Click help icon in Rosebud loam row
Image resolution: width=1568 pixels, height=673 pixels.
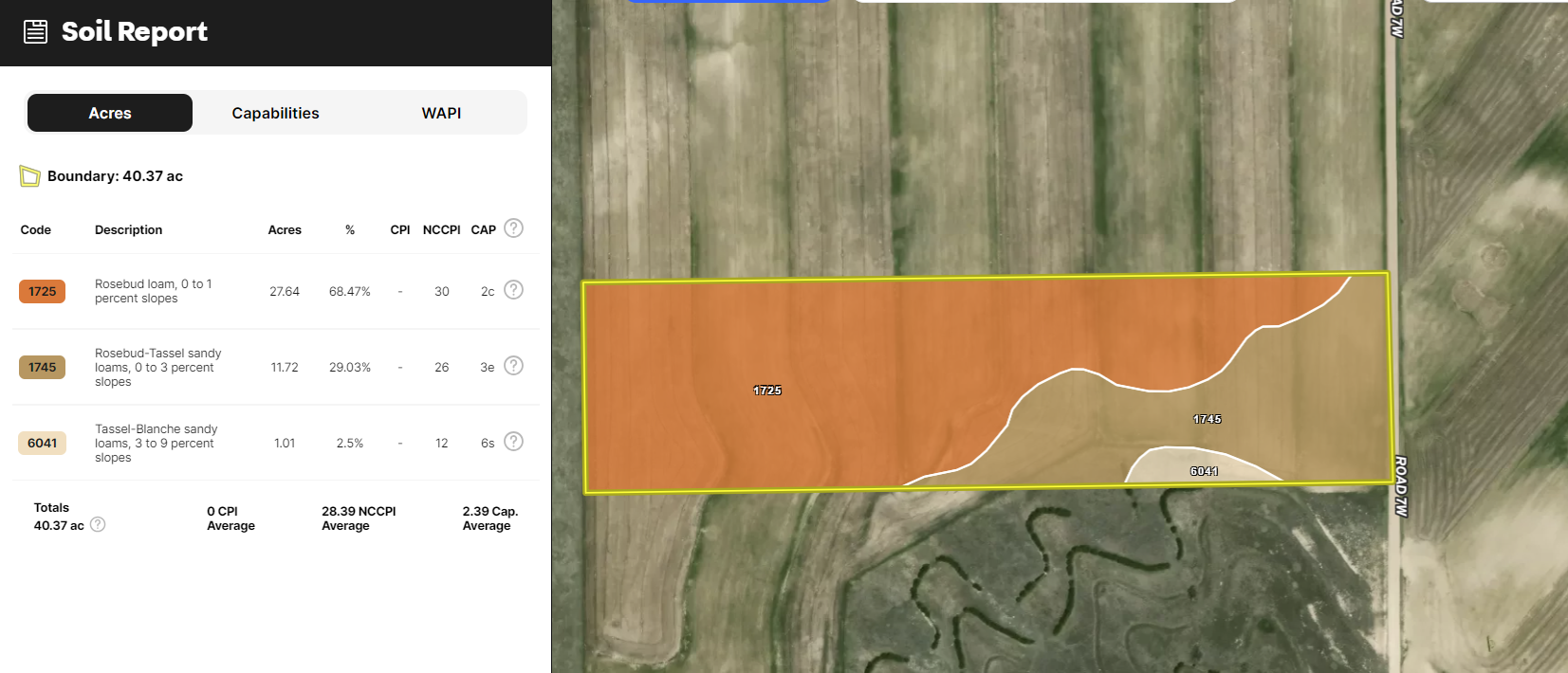pos(513,290)
